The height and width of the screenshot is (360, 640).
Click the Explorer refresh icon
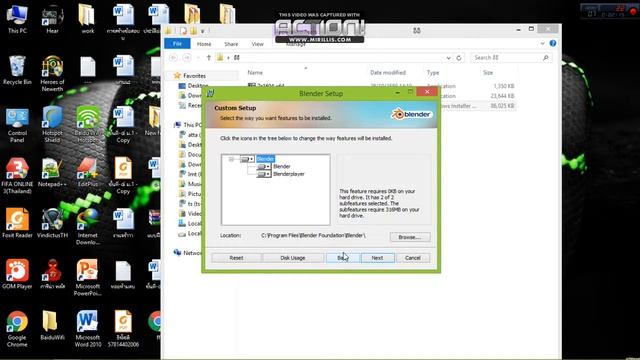click(459, 58)
